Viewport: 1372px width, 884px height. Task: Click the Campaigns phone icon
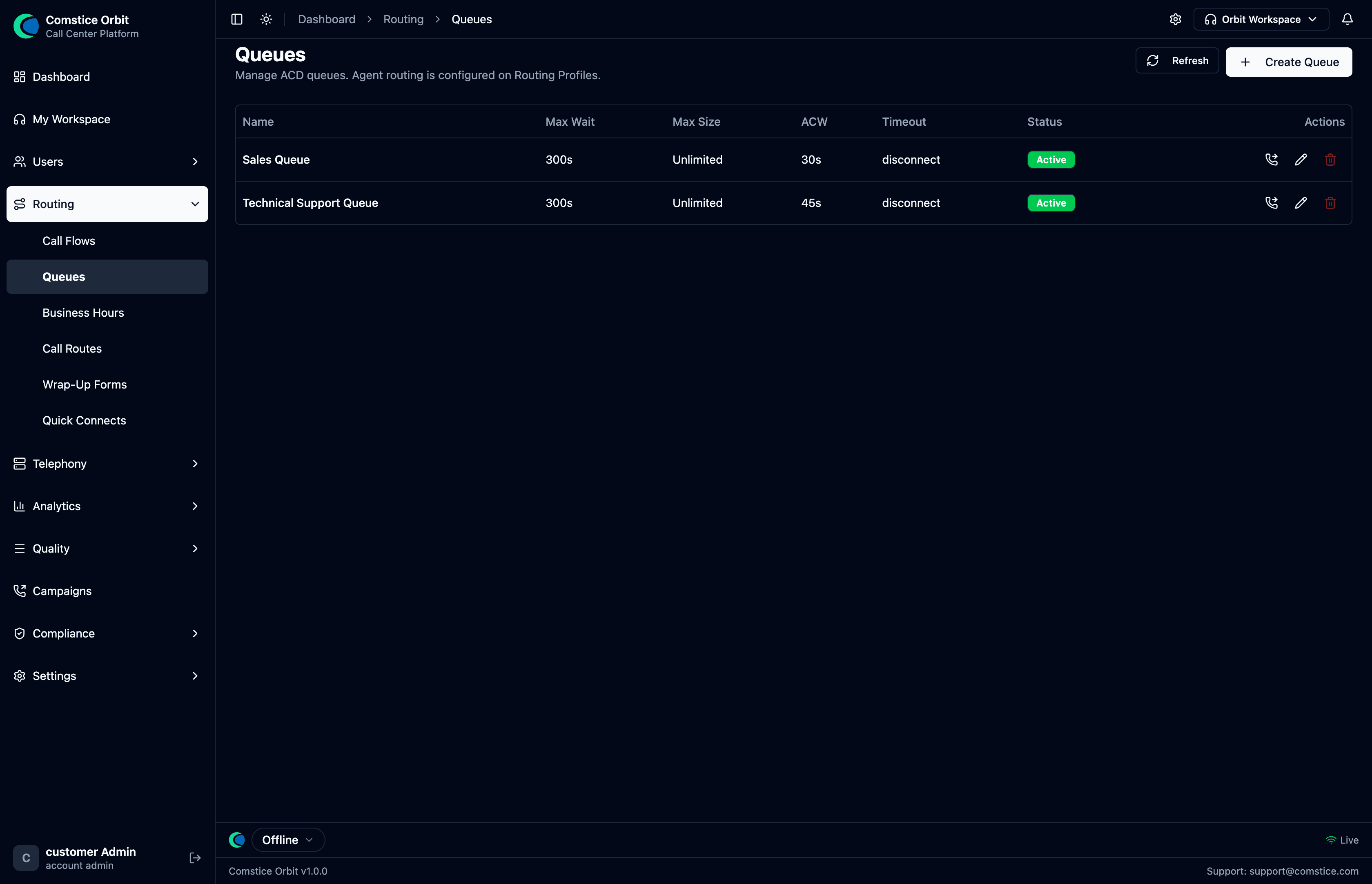tap(20, 591)
